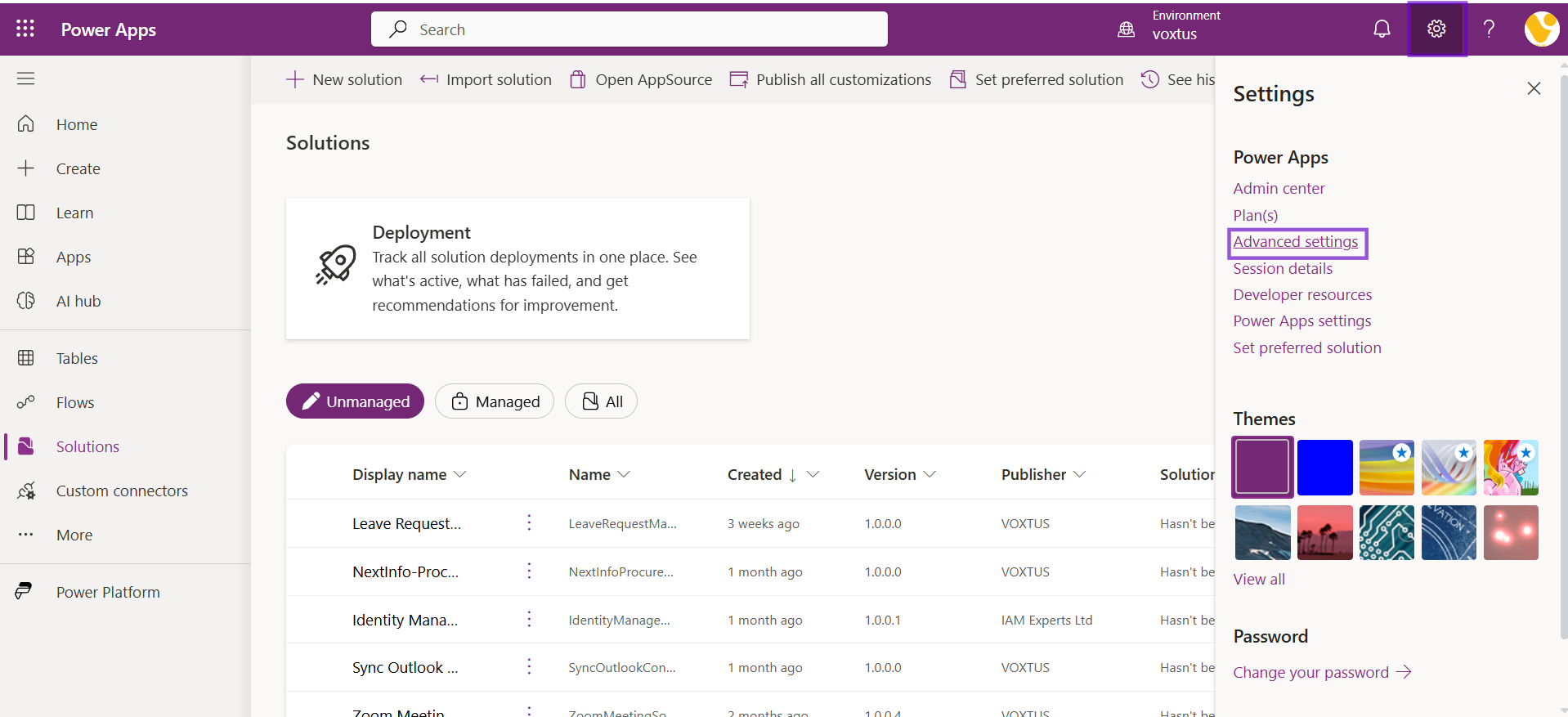Image resolution: width=1568 pixels, height=717 pixels.
Task: Select the solid blue theme swatch
Action: coord(1324,467)
